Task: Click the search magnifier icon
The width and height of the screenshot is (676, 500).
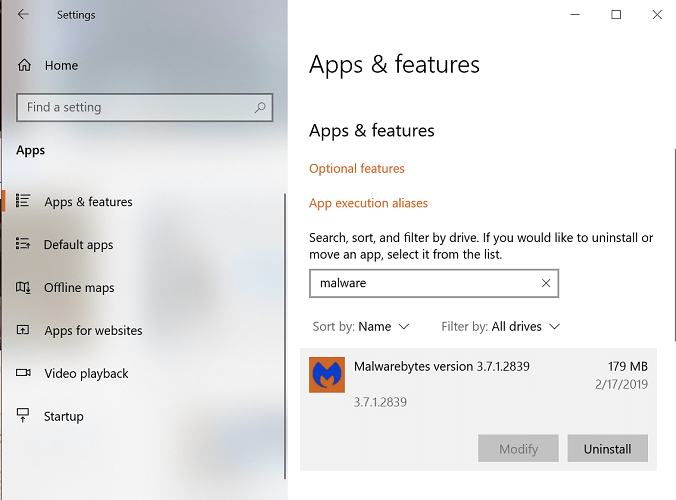Action: (x=260, y=108)
